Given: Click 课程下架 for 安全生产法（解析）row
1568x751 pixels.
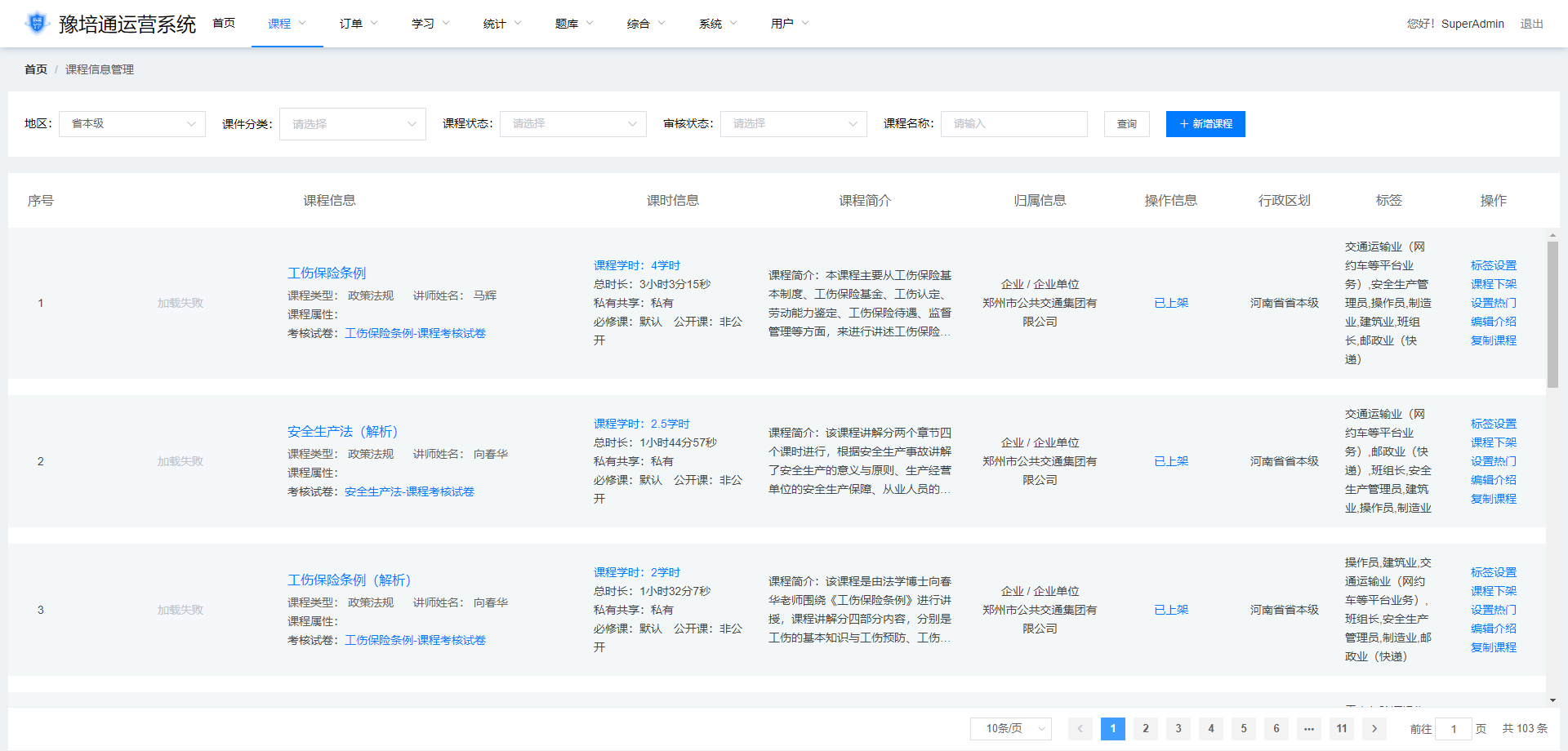Looking at the screenshot, I should [1494, 442].
